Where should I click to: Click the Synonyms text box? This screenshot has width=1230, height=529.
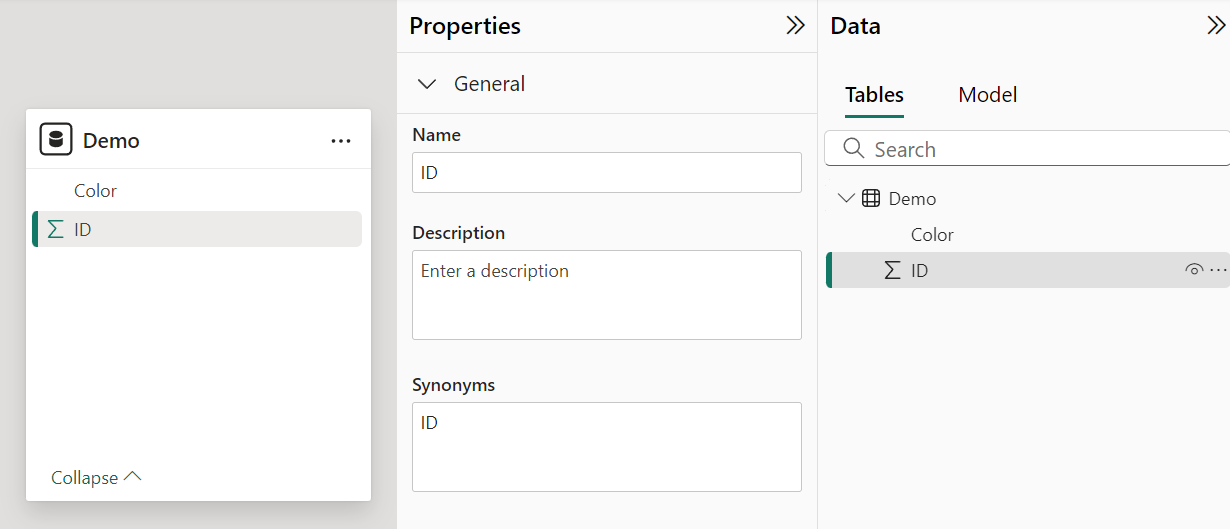606,446
